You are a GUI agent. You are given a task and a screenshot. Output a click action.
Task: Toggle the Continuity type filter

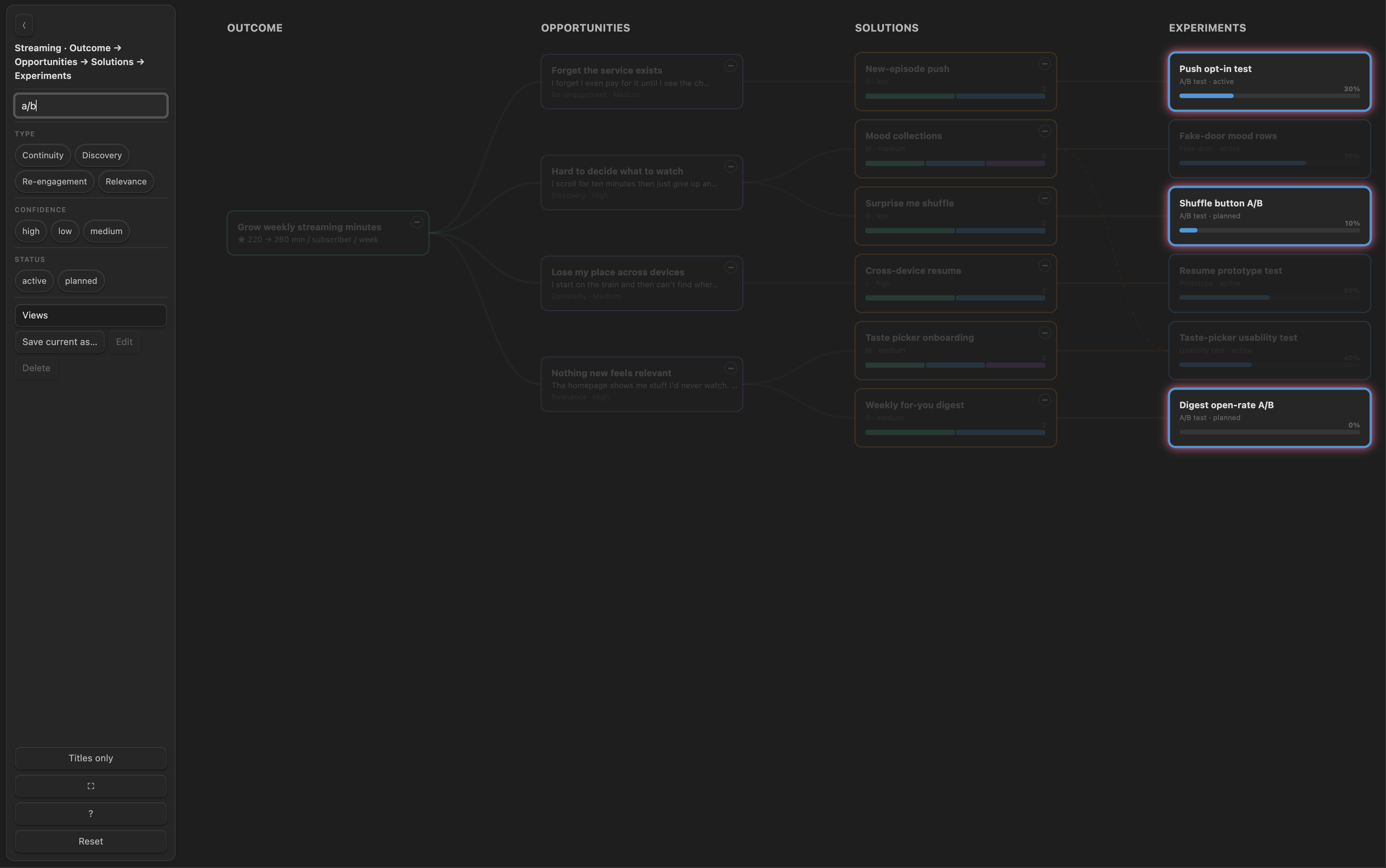coord(42,155)
